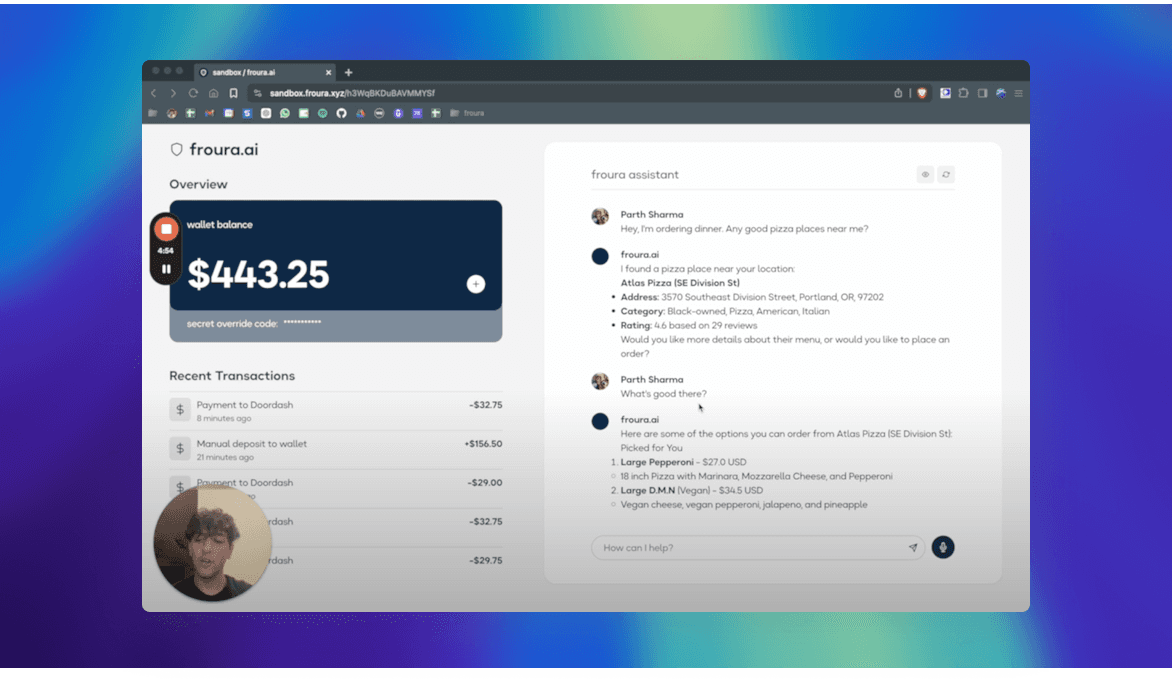This screenshot has height=686, width=1172.
Task: Open the GitHub bookmark
Action: (342, 114)
